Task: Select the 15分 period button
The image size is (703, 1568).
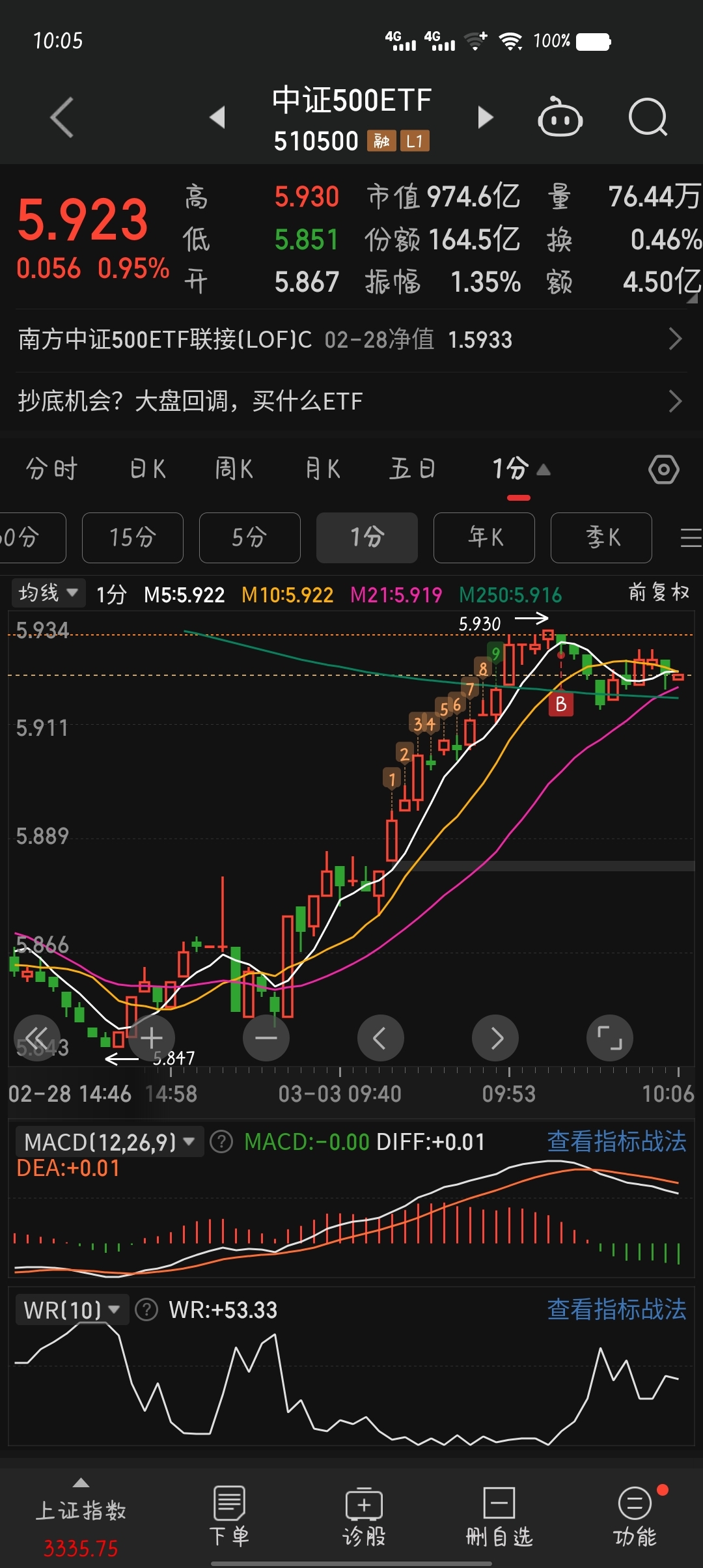Action: (x=133, y=538)
